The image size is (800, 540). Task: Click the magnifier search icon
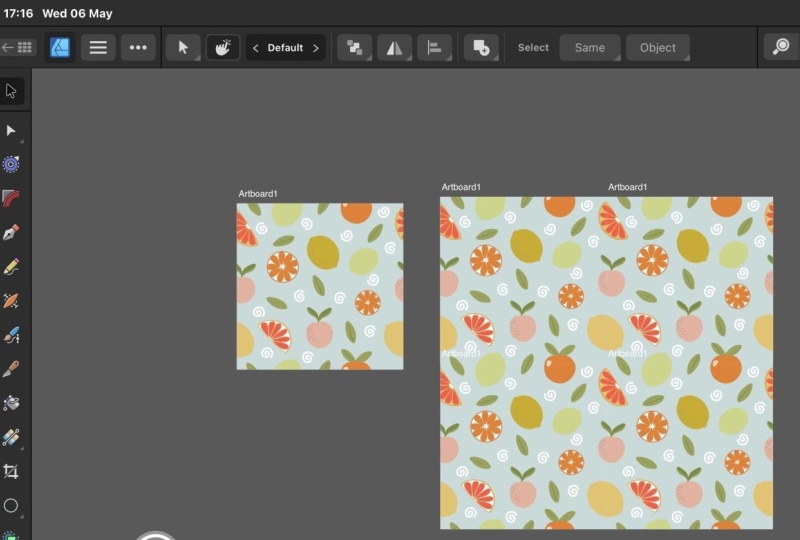781,47
